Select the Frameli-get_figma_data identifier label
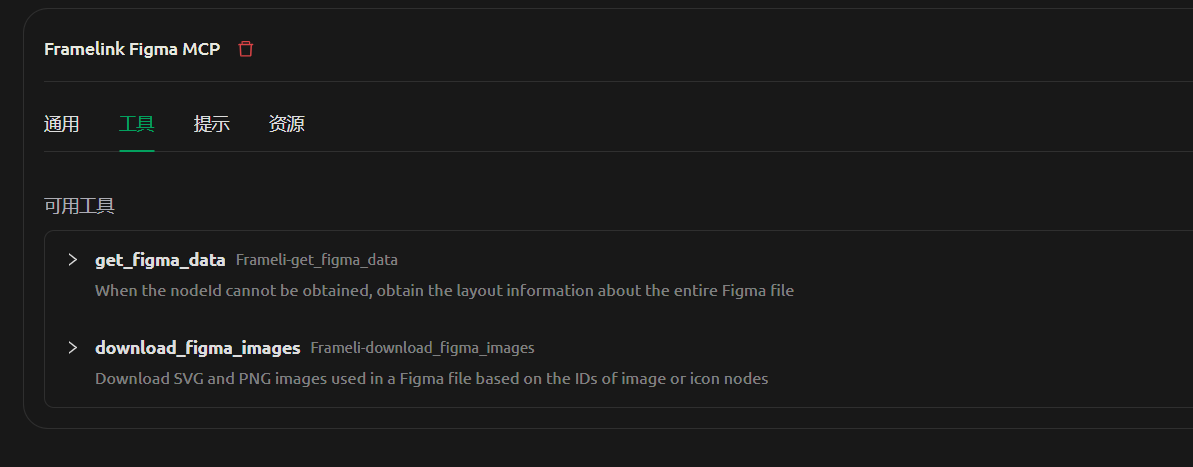Screen dimensions: 1193x467 pos(317,260)
